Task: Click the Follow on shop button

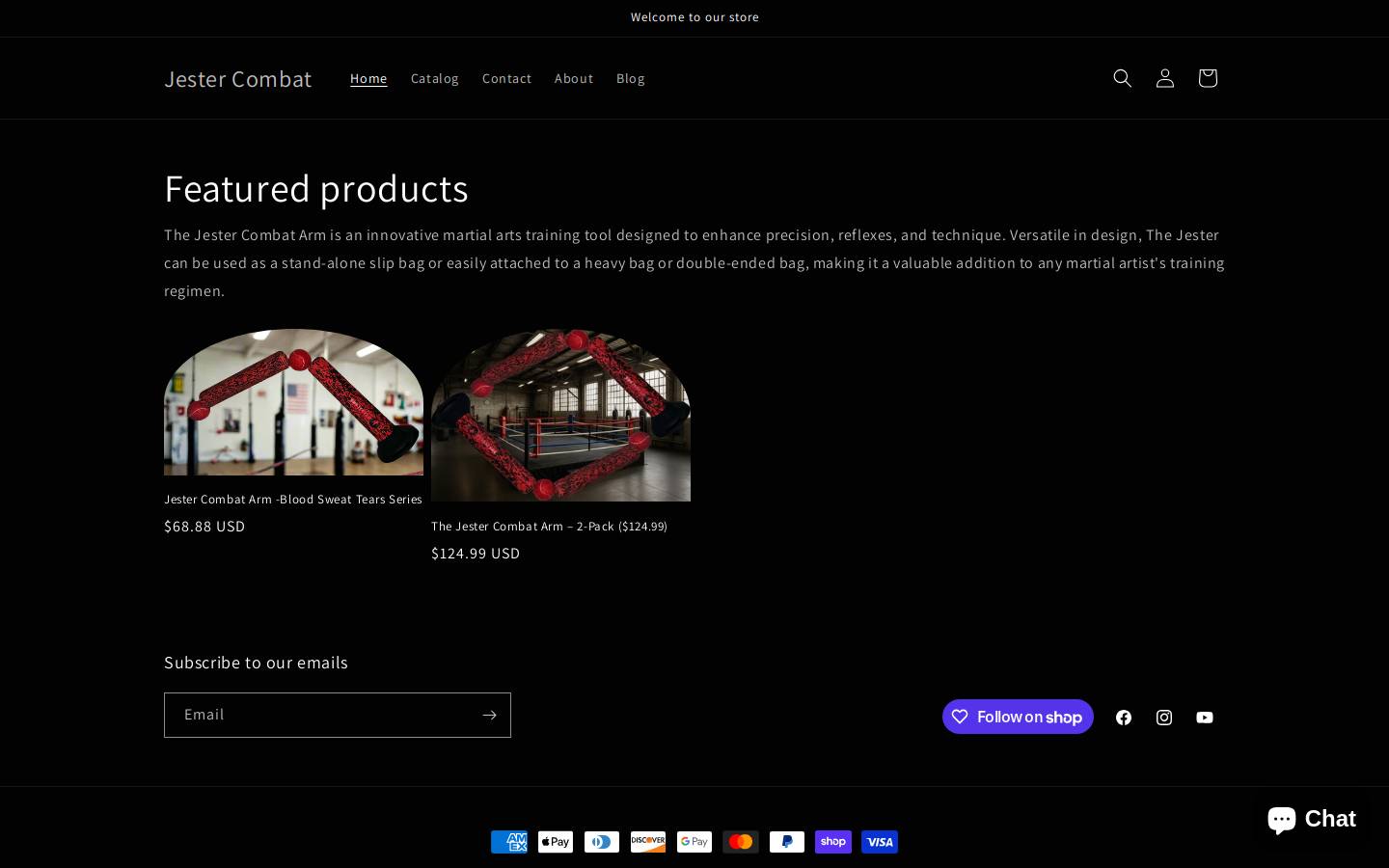Action: 1018,717
